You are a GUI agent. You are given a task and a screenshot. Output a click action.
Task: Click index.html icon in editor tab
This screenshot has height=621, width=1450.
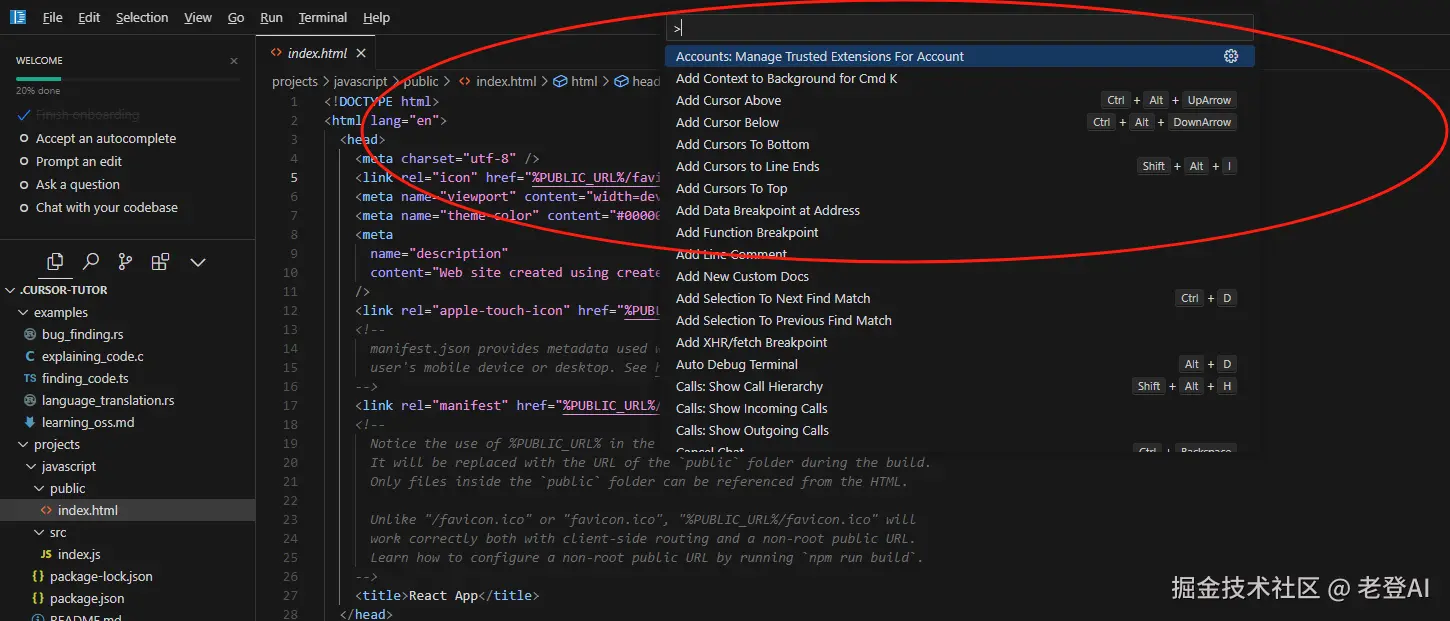[275, 53]
